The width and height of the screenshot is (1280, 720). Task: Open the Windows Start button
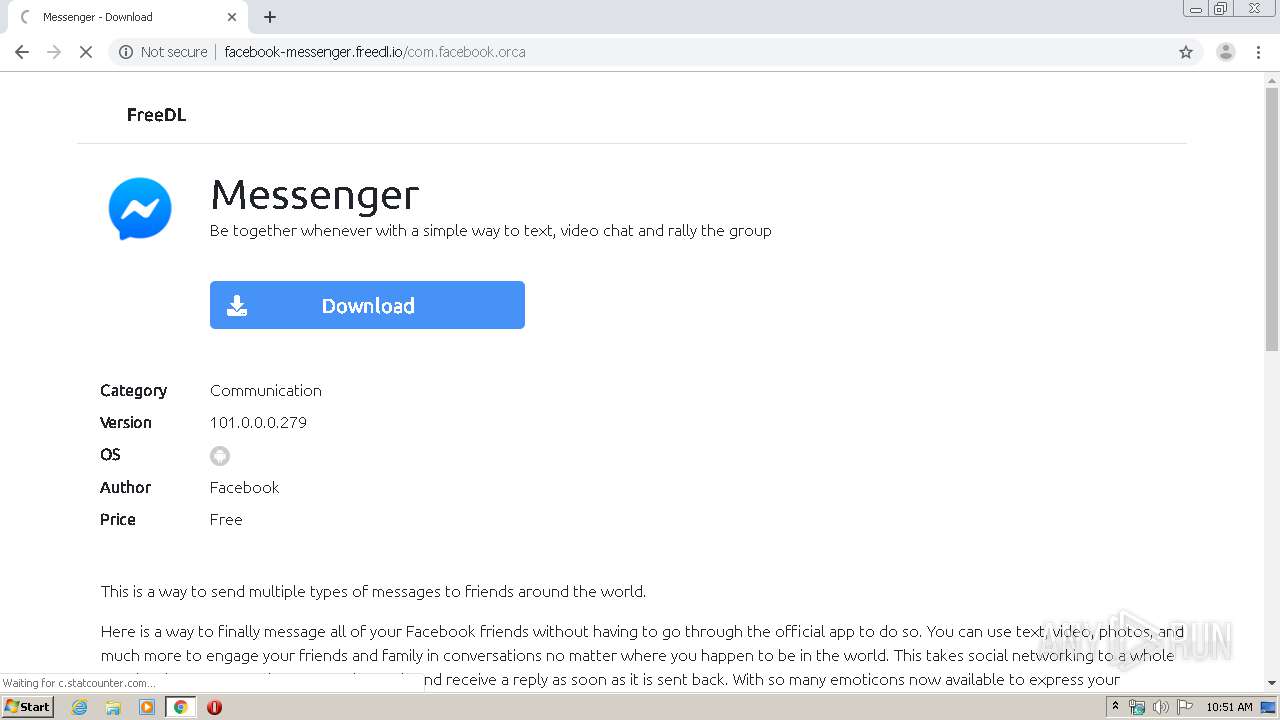(28, 707)
